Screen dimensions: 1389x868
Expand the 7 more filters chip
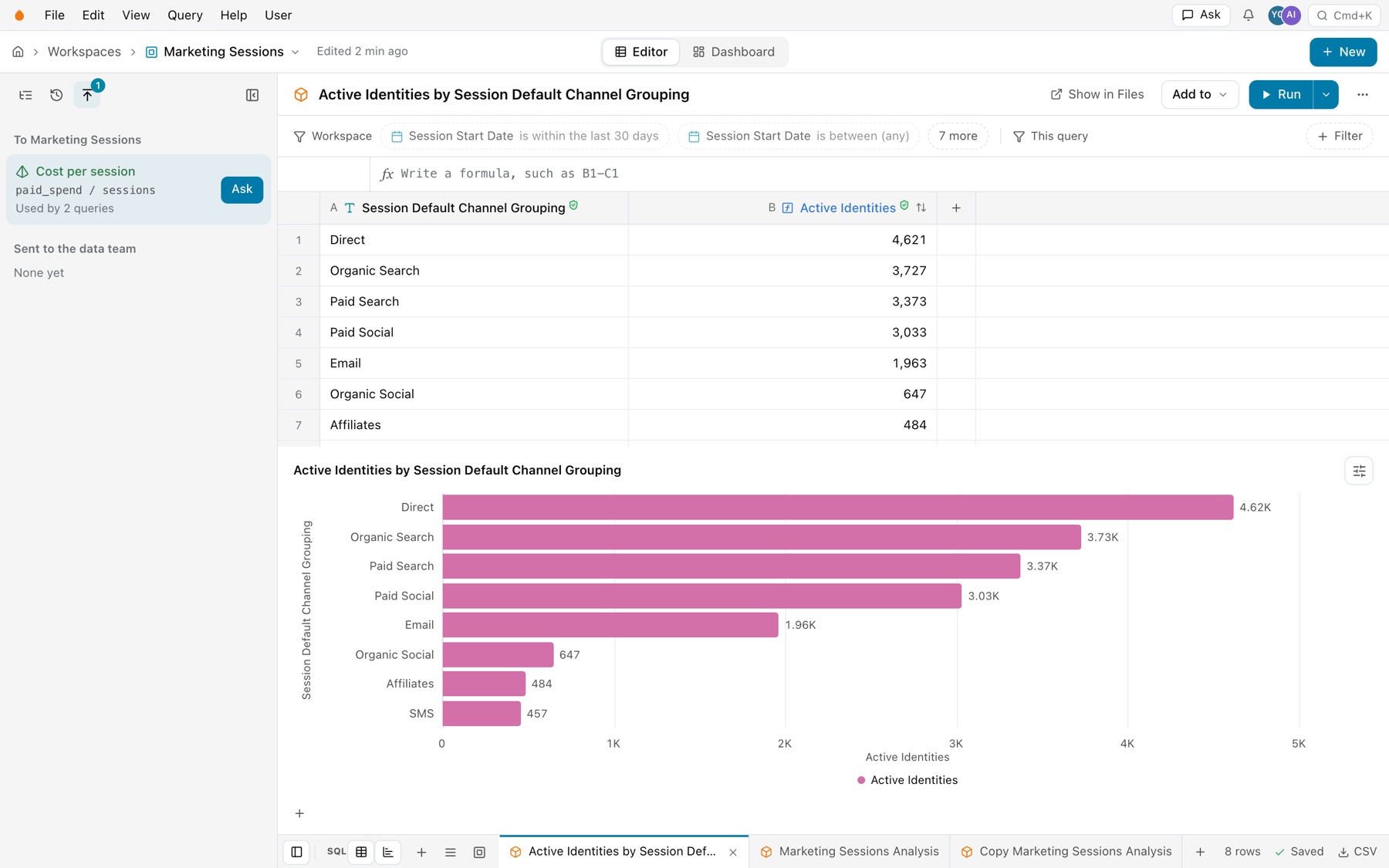pyautogui.click(x=958, y=136)
